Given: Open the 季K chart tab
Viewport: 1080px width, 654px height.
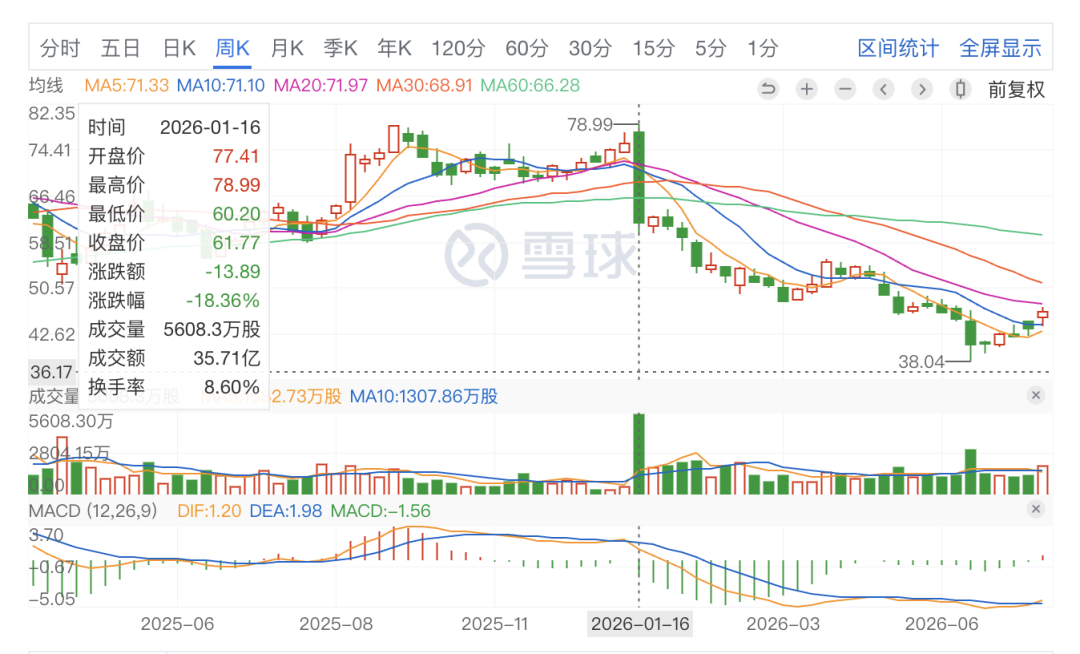Looking at the screenshot, I should pyautogui.click(x=340, y=48).
